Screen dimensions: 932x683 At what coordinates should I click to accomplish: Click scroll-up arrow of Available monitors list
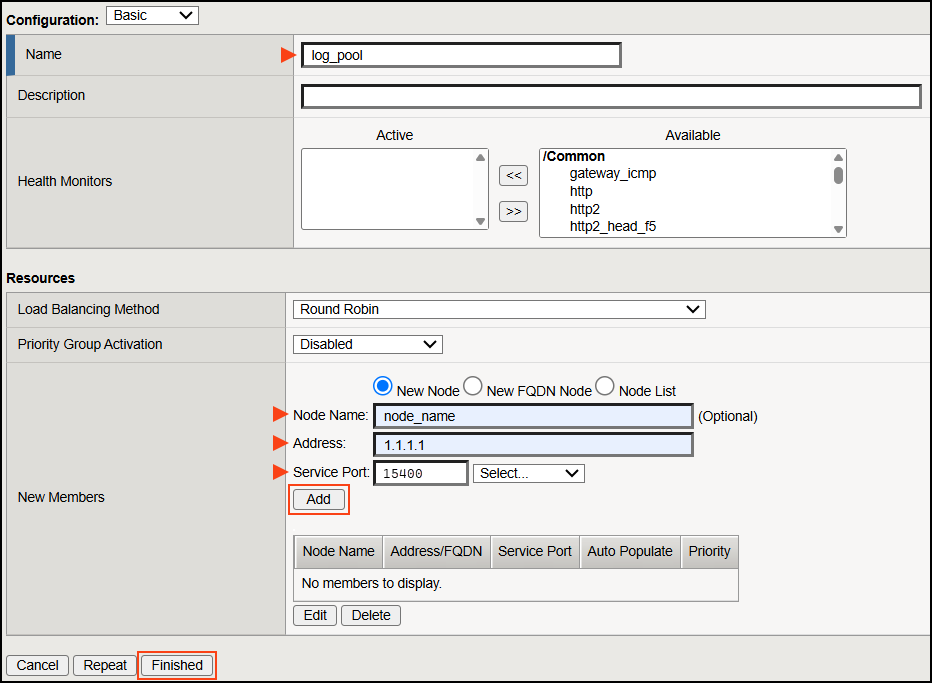(836, 156)
